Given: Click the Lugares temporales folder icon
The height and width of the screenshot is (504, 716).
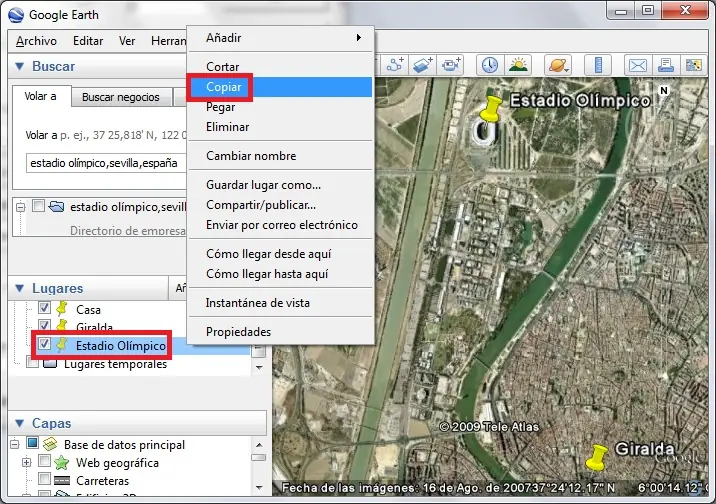Looking at the screenshot, I should point(50,363).
